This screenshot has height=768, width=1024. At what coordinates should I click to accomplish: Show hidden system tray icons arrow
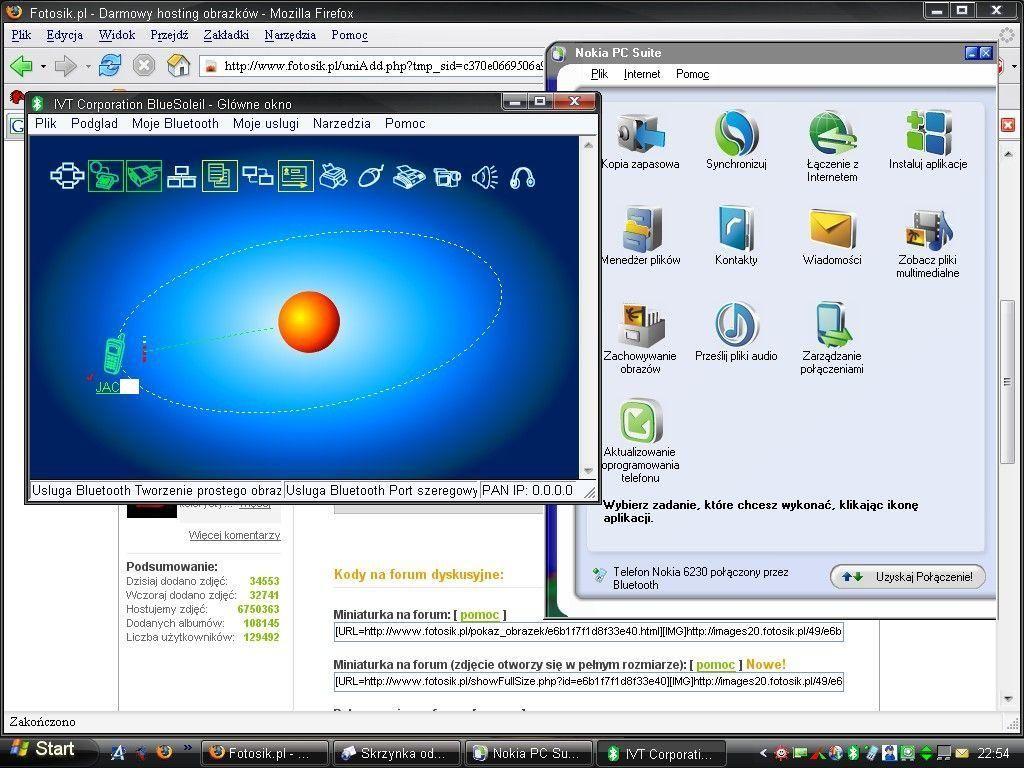point(763,753)
